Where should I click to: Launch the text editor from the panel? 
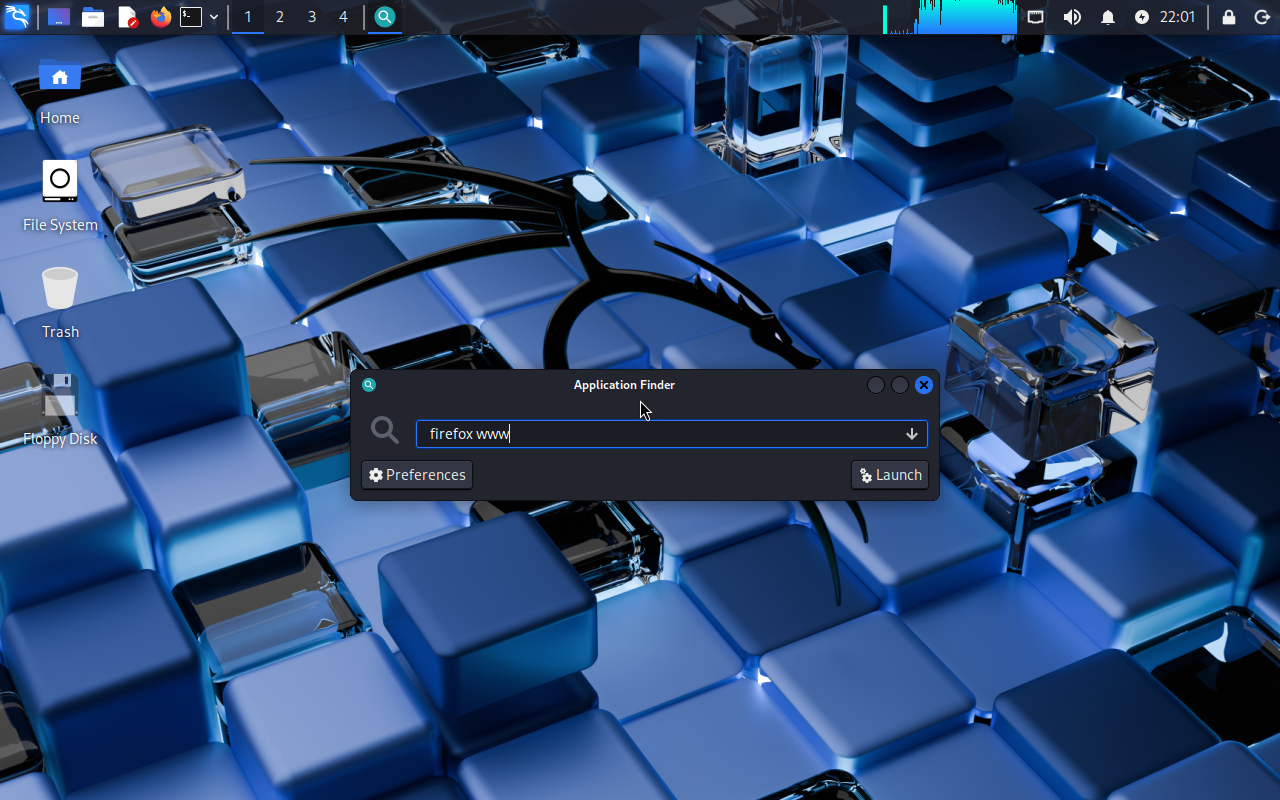(x=127, y=17)
